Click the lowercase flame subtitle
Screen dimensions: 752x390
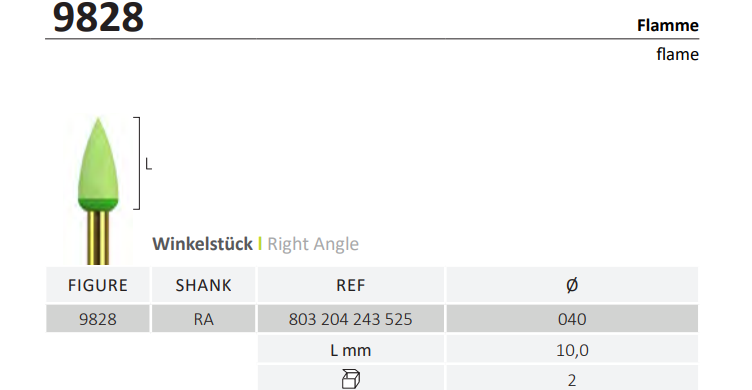coord(677,54)
